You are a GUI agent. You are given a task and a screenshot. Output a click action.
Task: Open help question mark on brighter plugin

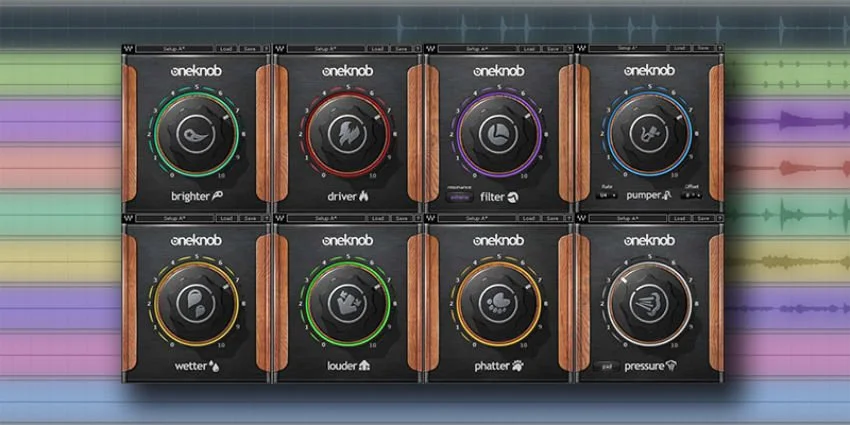tap(266, 49)
